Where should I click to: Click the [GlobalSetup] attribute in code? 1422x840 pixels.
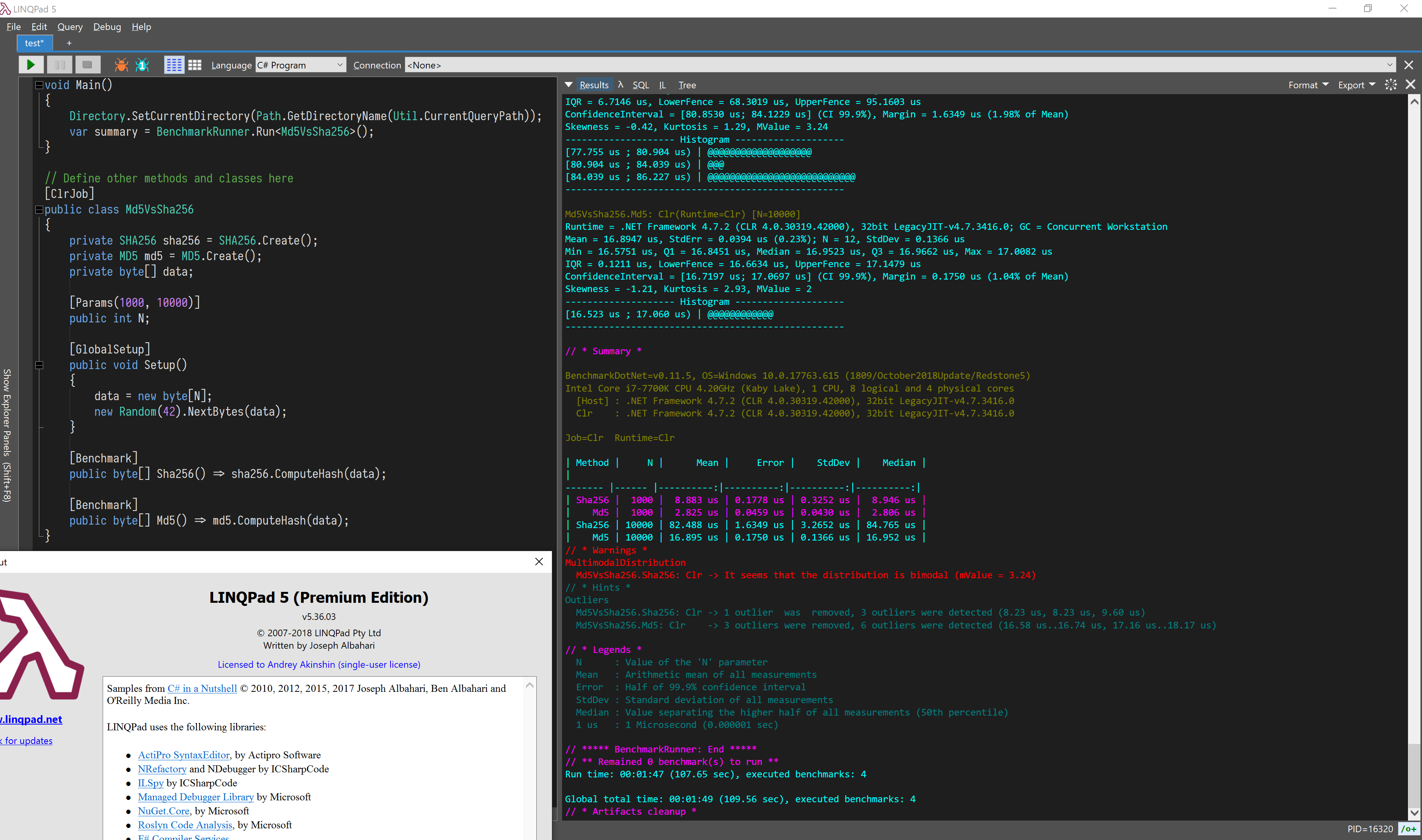pos(110,349)
